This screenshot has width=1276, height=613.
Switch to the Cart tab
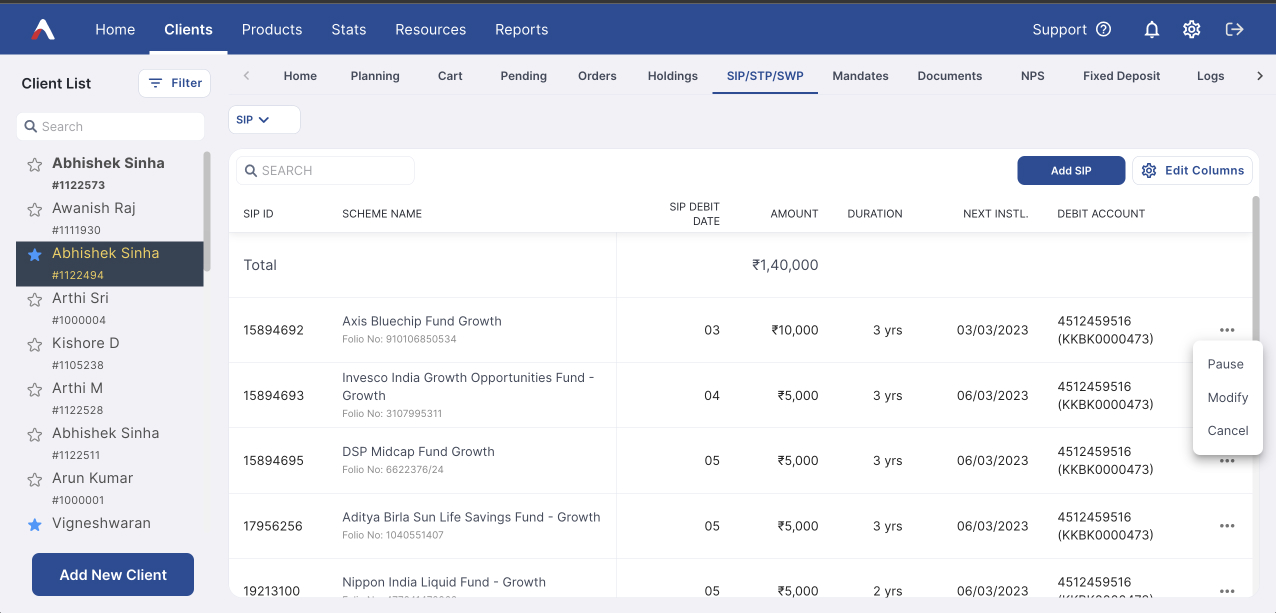[x=450, y=76]
